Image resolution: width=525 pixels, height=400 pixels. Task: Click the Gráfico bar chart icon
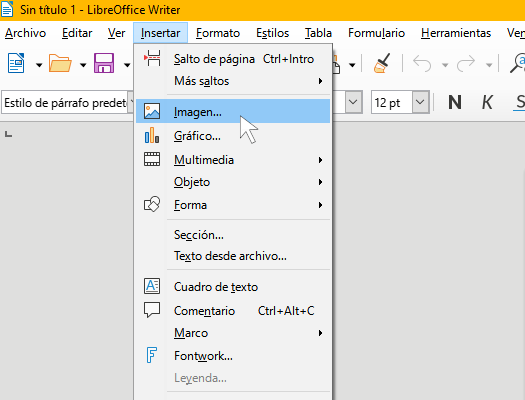(x=152, y=135)
